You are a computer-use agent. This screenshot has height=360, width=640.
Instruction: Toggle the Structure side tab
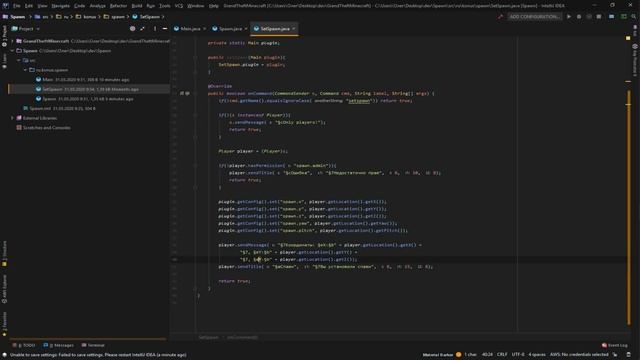click(x=4, y=254)
